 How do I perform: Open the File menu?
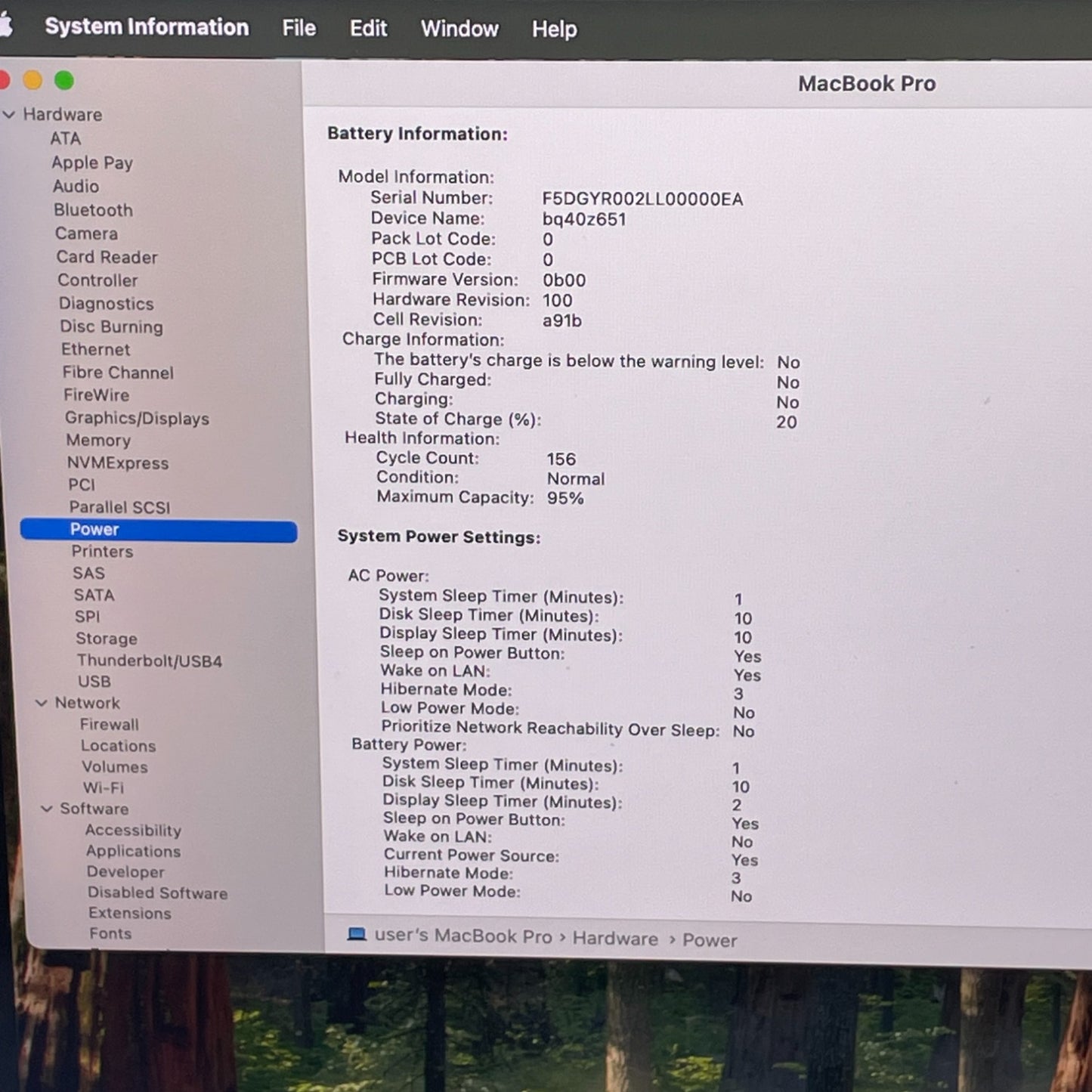(299, 28)
